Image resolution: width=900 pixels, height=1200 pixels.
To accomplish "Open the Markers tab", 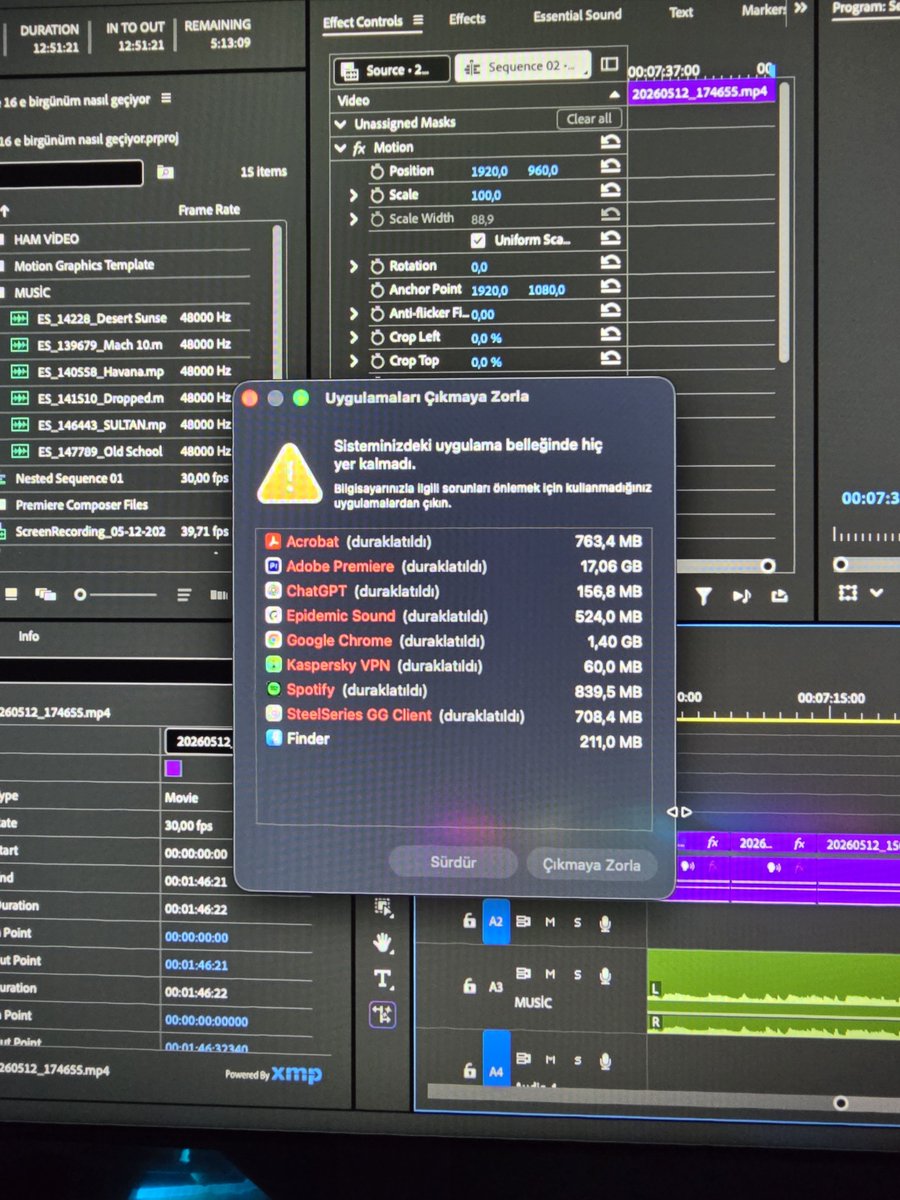I will [764, 11].
